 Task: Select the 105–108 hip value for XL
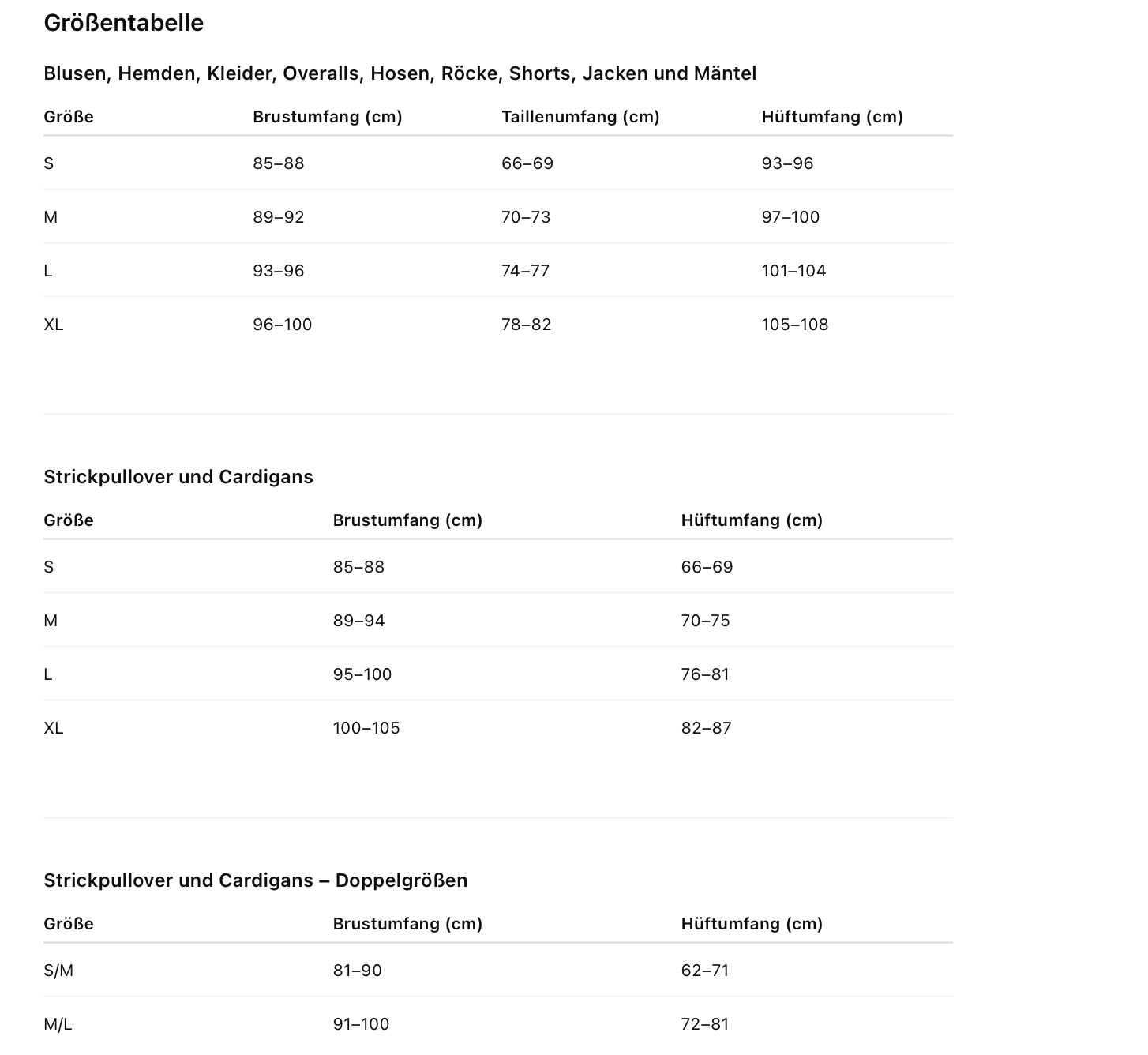(794, 325)
